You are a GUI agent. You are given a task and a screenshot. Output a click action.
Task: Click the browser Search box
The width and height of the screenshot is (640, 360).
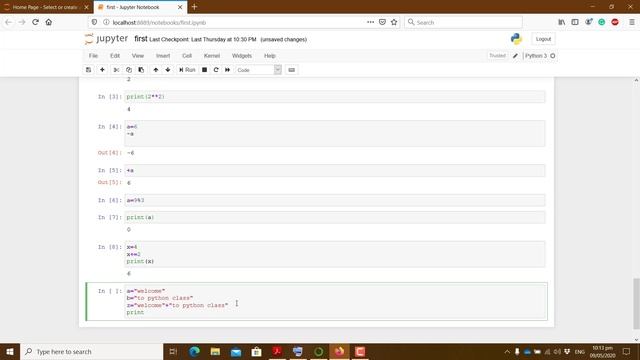coord(463,22)
